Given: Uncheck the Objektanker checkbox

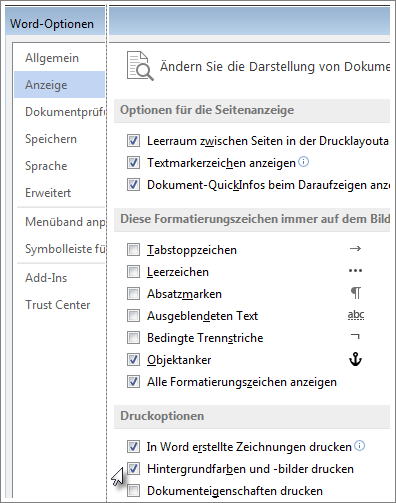Looking at the screenshot, I should coord(133,360).
